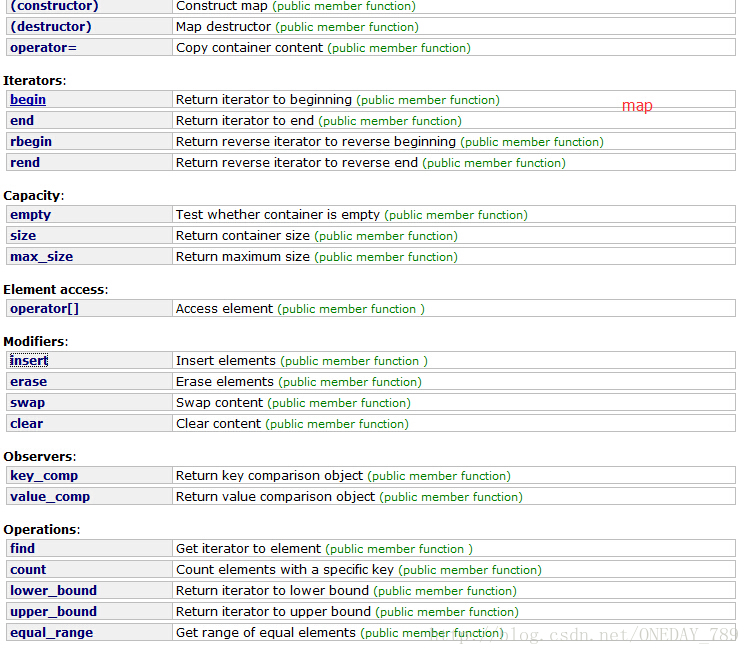The width and height of the screenshot is (750, 655).
Task: Click the size member function link
Action: (23, 235)
